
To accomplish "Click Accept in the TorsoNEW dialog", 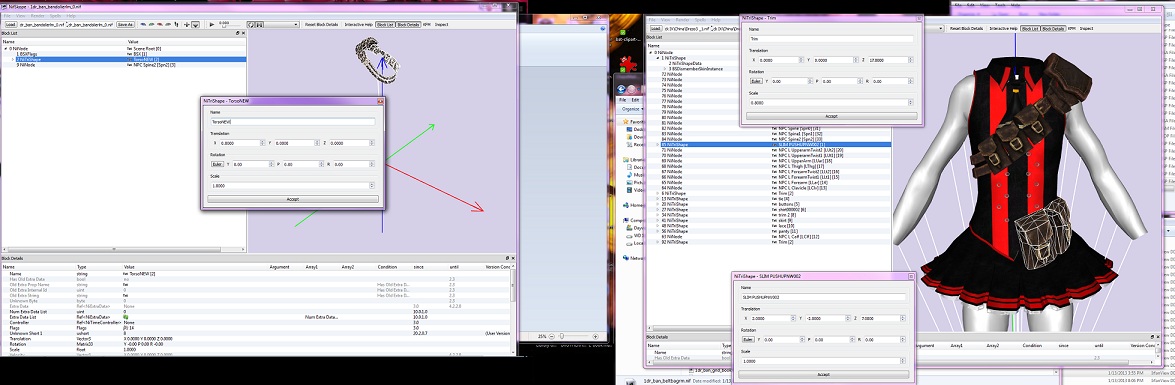I will (293, 199).
